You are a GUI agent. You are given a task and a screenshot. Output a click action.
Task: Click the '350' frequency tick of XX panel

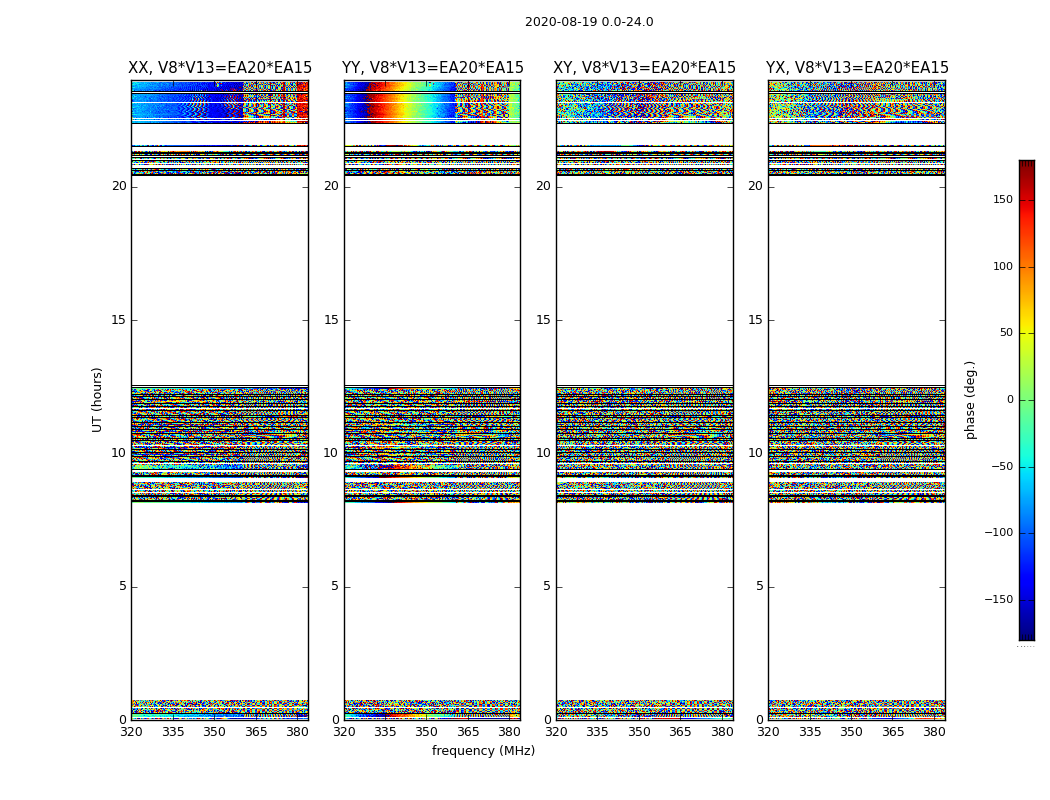click(x=214, y=732)
